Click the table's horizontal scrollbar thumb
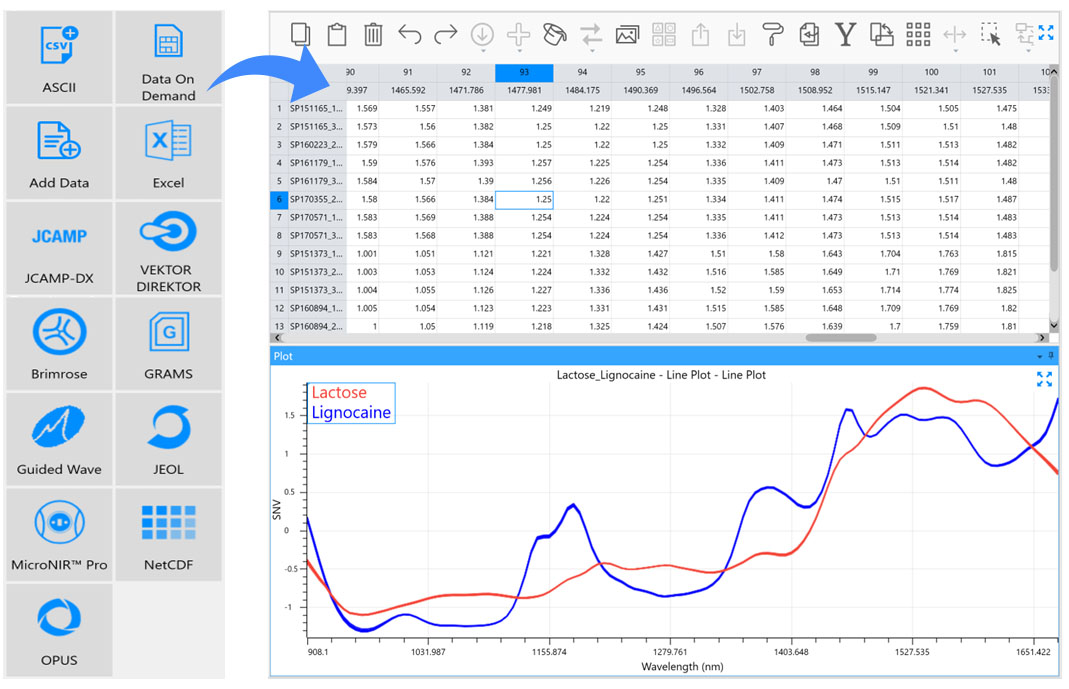This screenshot has height=689, width=1069. tap(841, 337)
